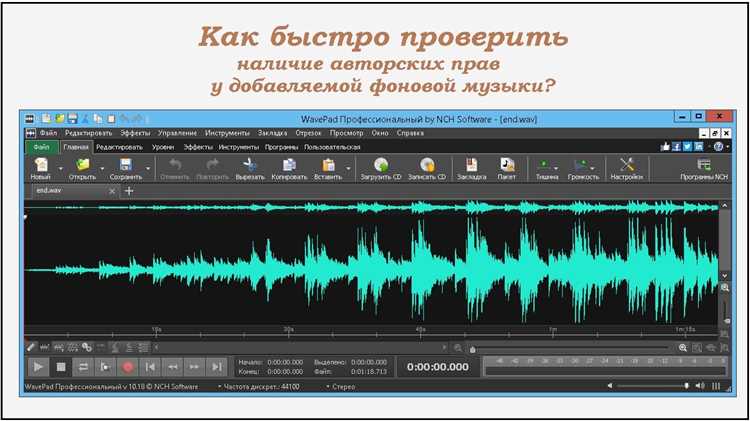Viewport: 750px width, 421px height.
Task: Start recording with the red Record button
Action: pyautogui.click(x=128, y=367)
